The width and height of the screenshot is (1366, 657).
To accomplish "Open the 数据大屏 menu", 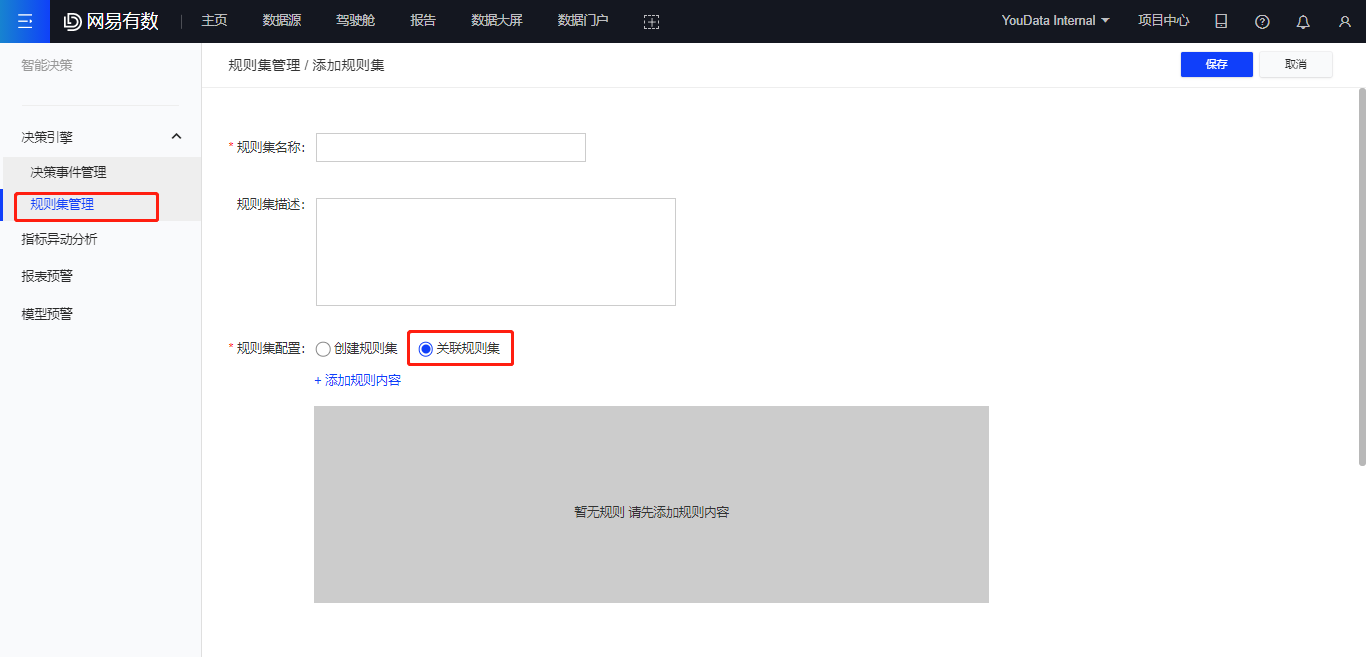I will click(x=497, y=20).
